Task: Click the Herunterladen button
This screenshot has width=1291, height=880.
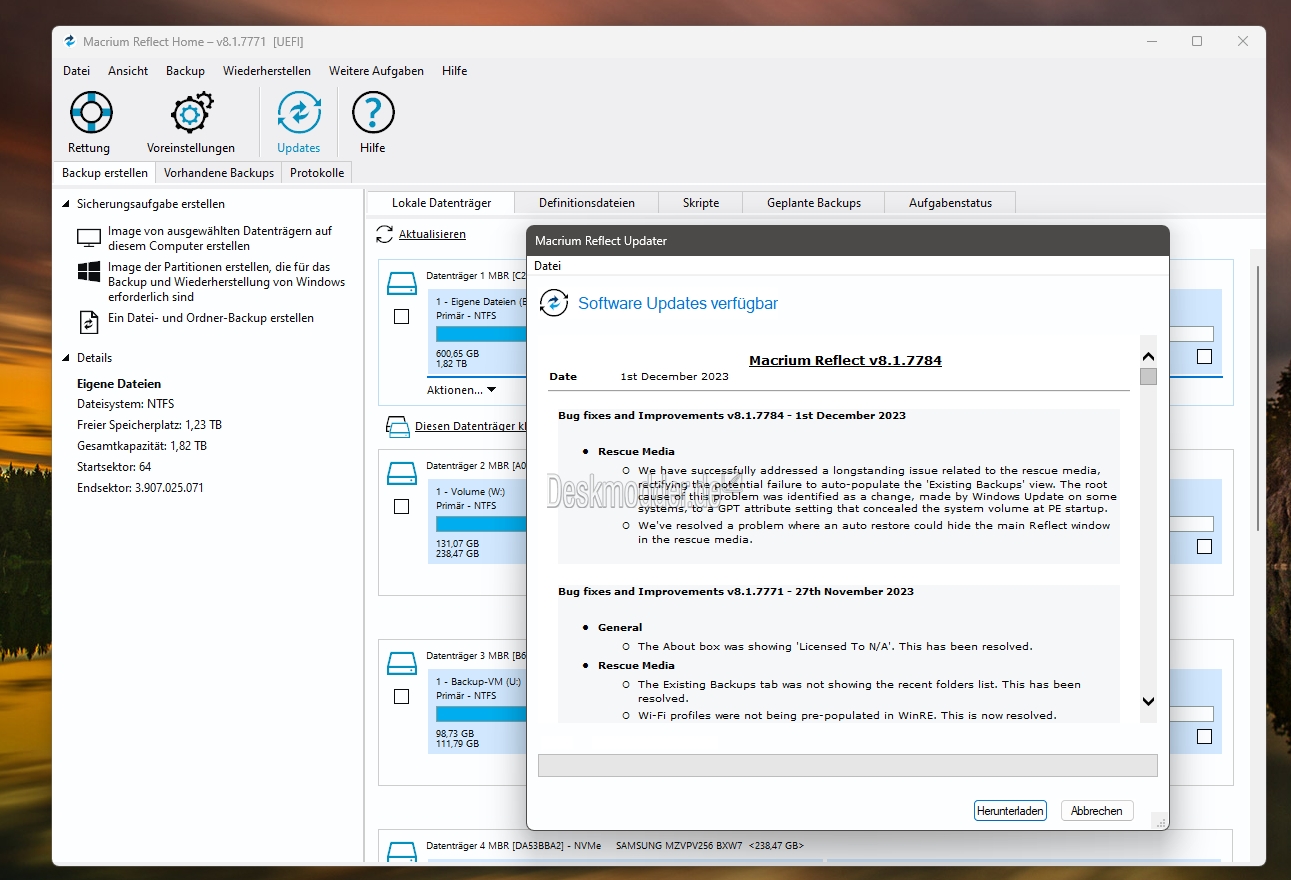Action: click(x=1009, y=811)
